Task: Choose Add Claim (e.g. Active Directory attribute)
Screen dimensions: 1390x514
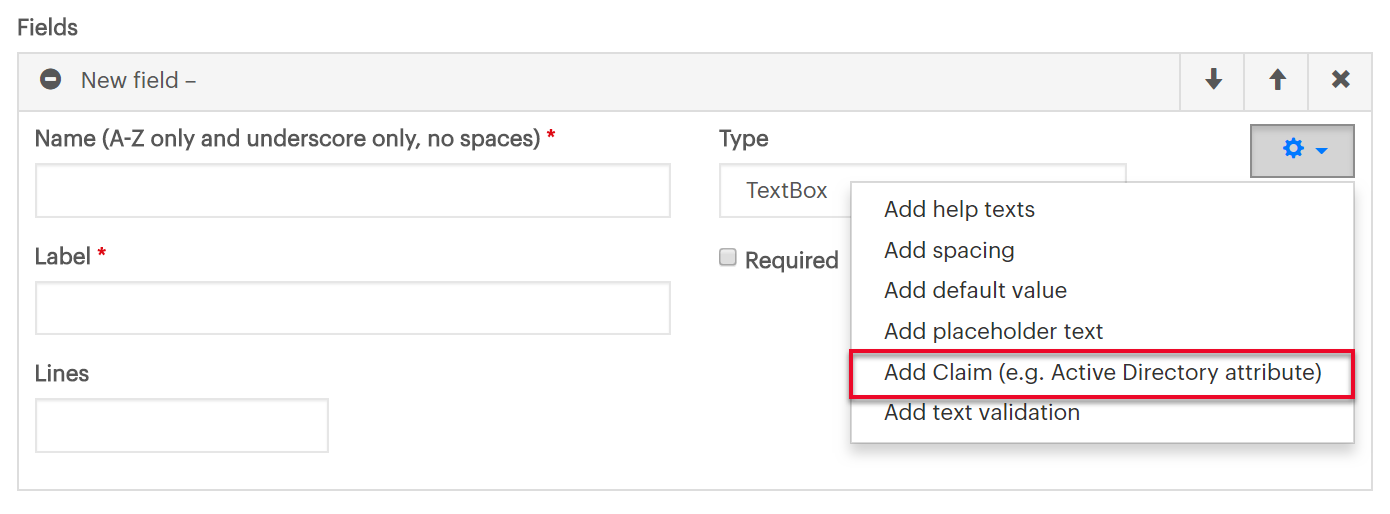Action: [1102, 374]
